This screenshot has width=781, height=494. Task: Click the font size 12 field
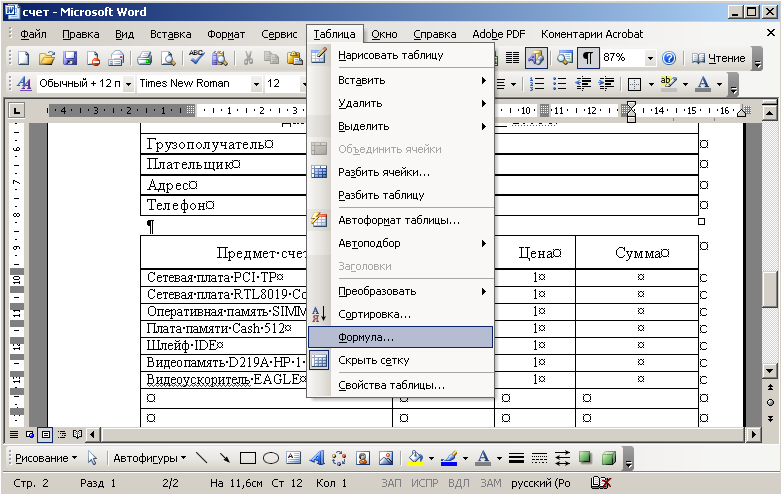[281, 84]
